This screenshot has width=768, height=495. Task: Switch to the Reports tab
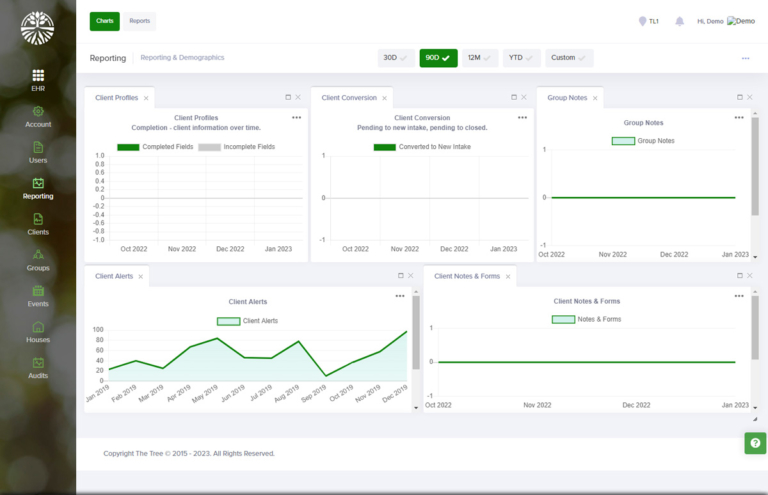click(x=140, y=21)
